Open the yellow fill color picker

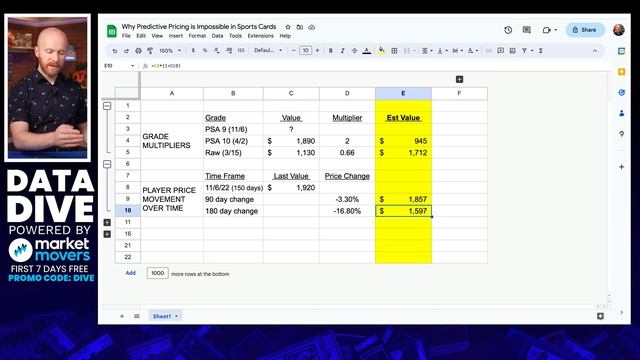point(381,51)
